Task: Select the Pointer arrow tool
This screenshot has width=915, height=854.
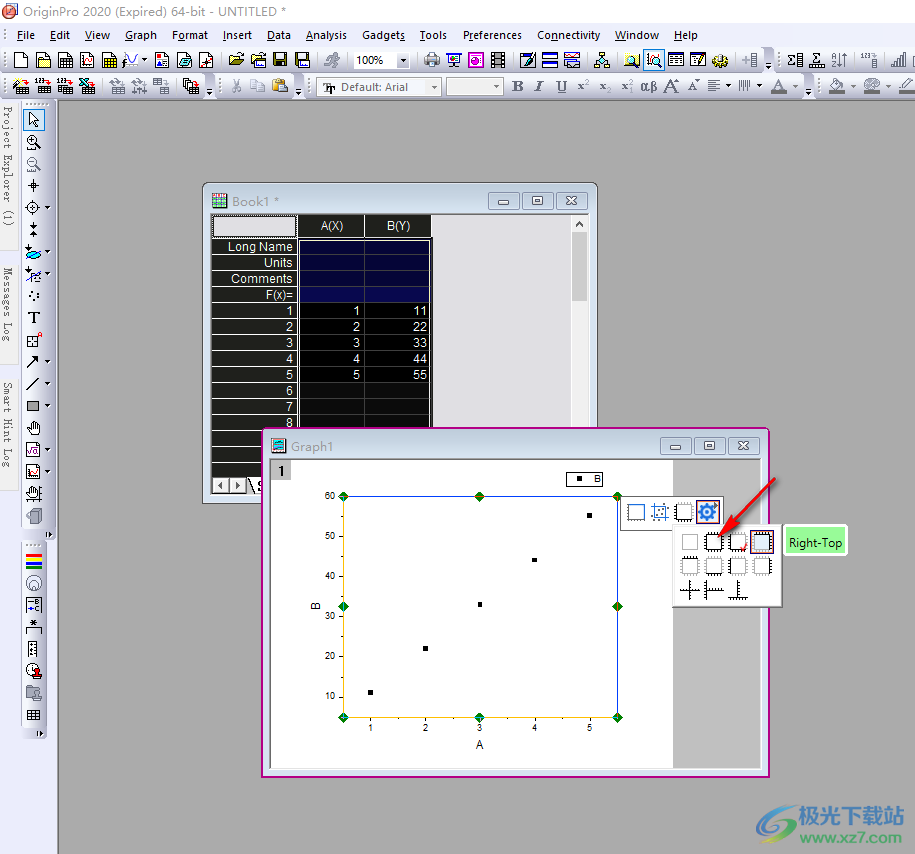Action: click(34, 120)
